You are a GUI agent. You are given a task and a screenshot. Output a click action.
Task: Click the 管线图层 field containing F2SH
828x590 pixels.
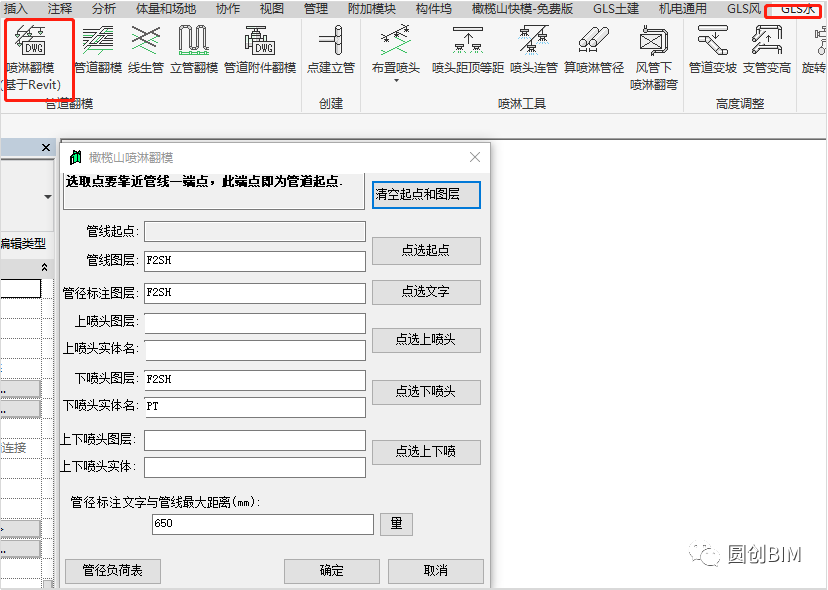[255, 261]
